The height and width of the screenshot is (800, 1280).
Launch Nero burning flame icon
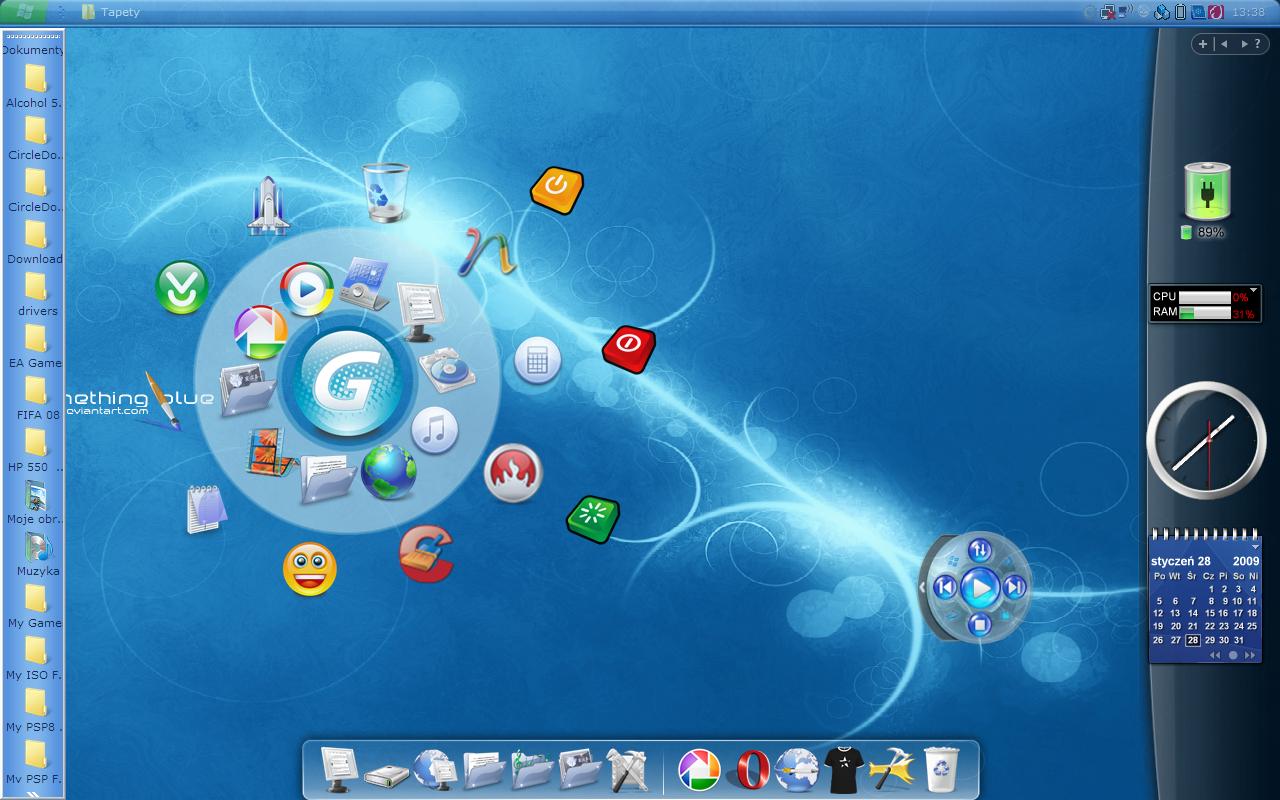pyautogui.click(x=513, y=473)
